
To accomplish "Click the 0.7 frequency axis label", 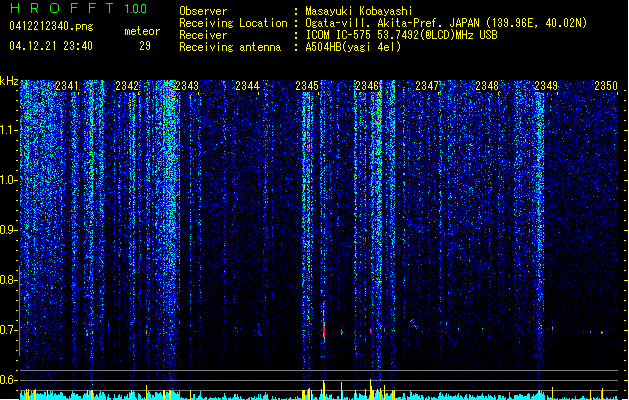I will [9, 330].
